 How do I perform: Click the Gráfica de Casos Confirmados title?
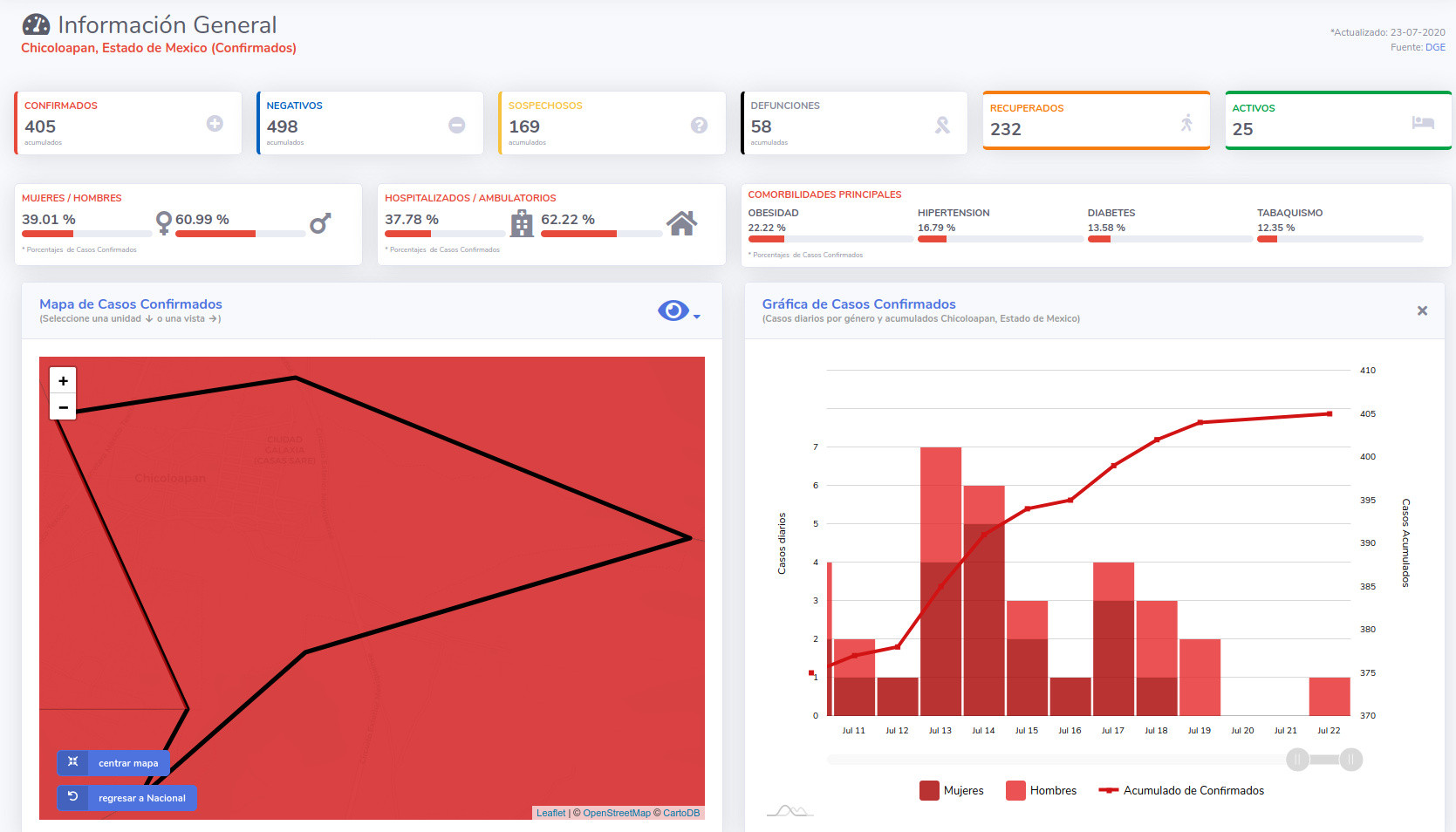[x=859, y=304]
